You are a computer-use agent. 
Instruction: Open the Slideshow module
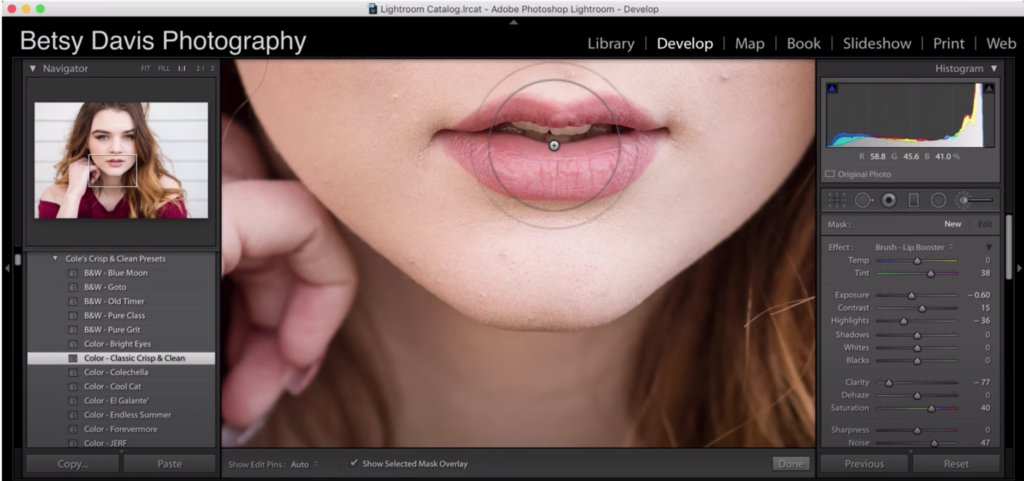click(x=877, y=44)
